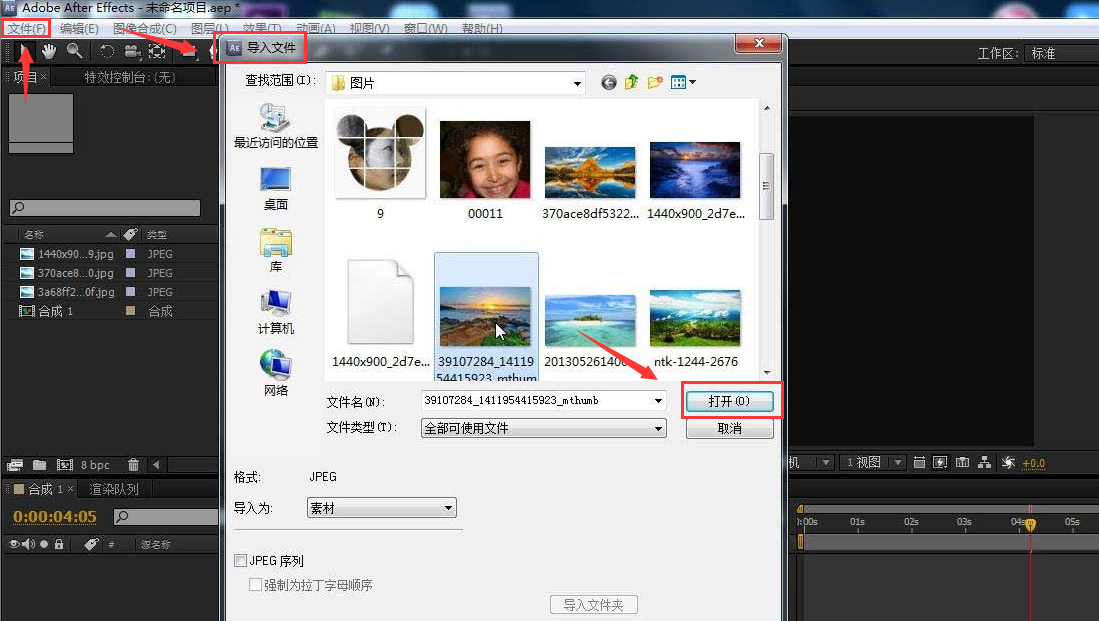
Task: Switch to the Effect Controls tab
Action: click(x=130, y=77)
